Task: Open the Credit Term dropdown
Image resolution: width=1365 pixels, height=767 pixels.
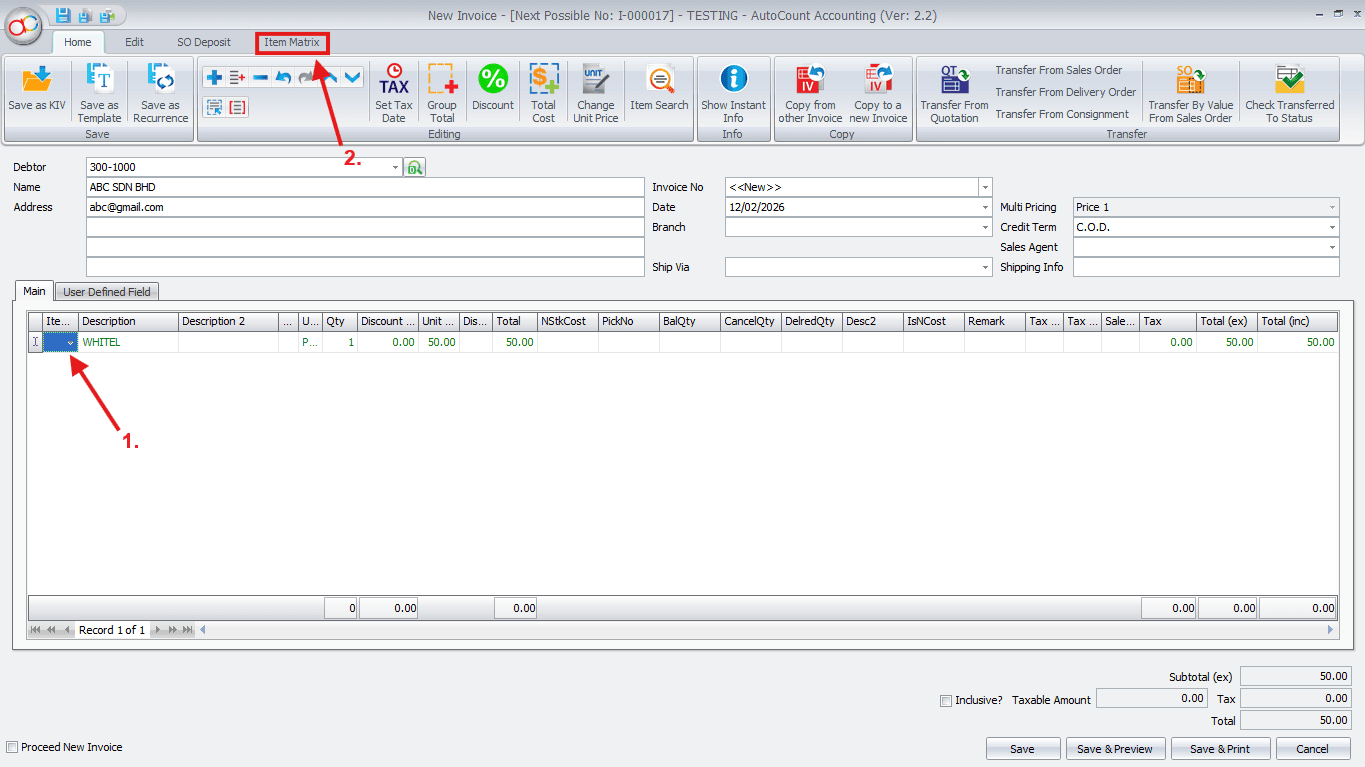Action: coord(1331,228)
